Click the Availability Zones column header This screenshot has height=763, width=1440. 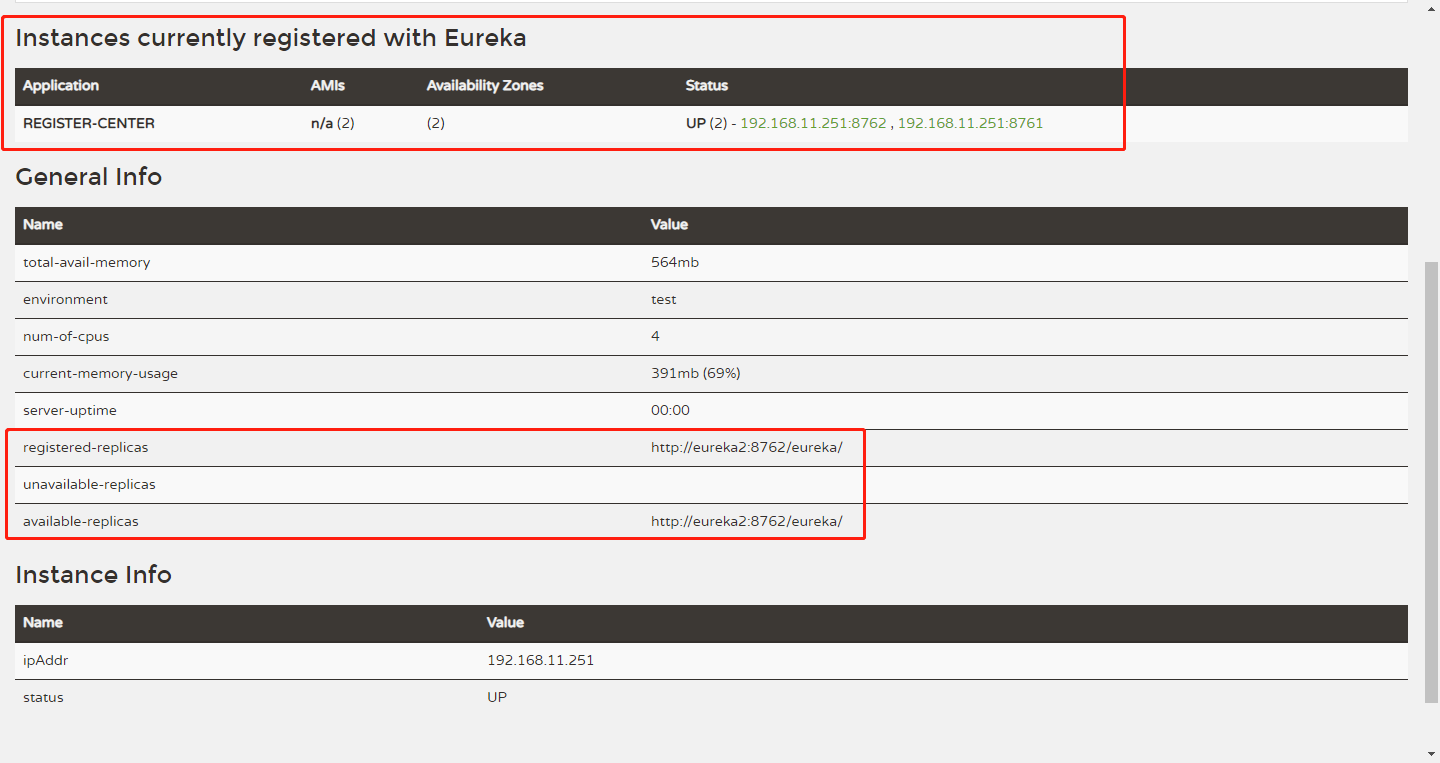[x=485, y=86]
